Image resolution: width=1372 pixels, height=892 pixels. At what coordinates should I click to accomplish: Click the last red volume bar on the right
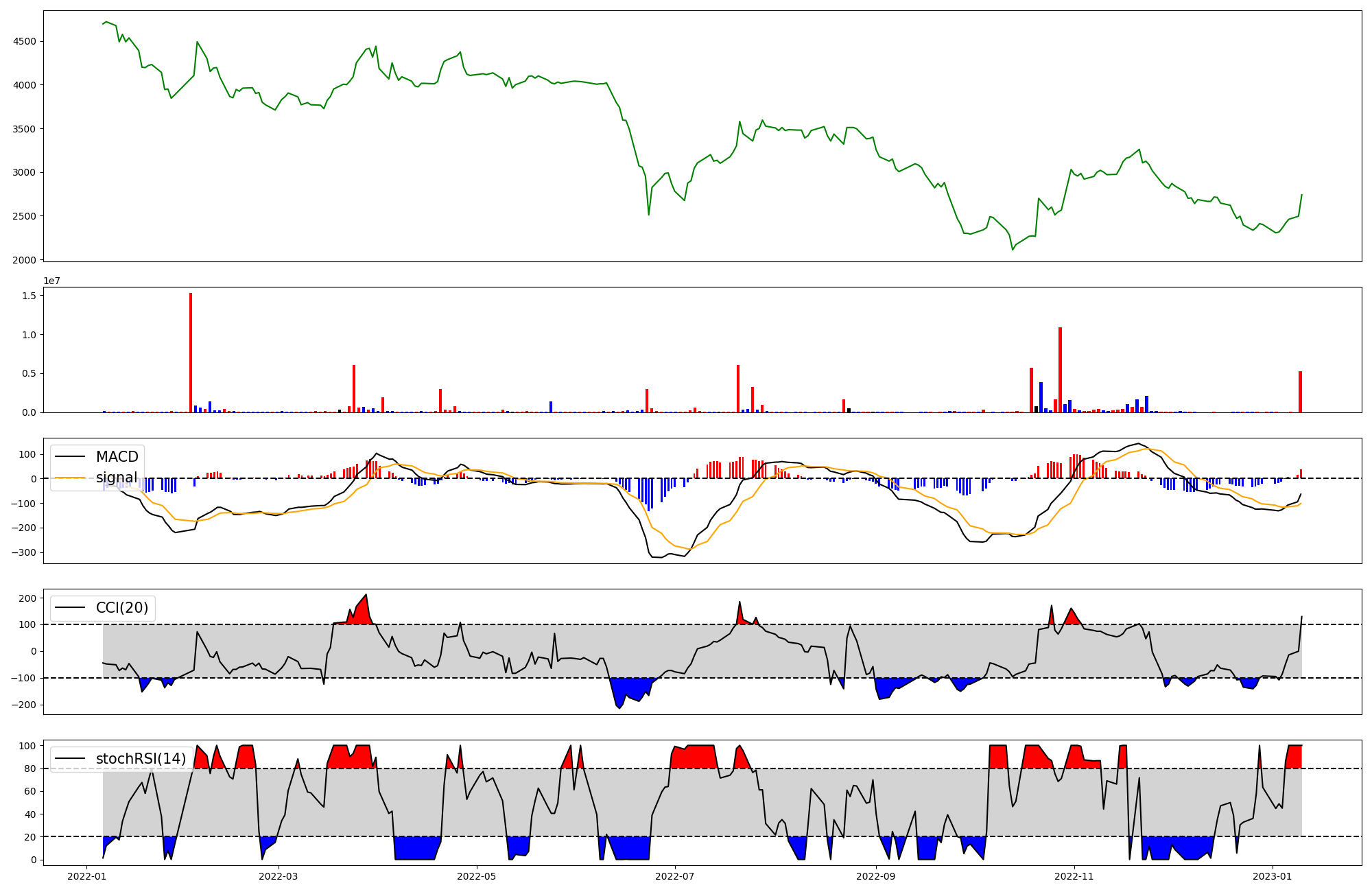1300,392
